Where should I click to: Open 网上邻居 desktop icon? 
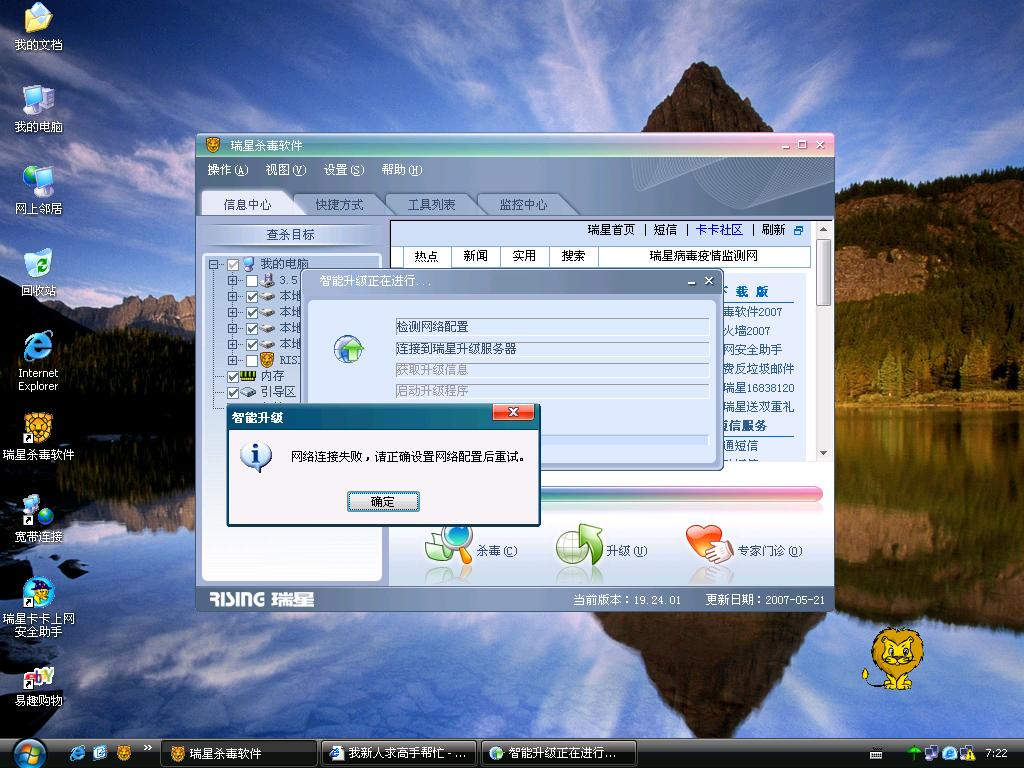pyautogui.click(x=39, y=191)
